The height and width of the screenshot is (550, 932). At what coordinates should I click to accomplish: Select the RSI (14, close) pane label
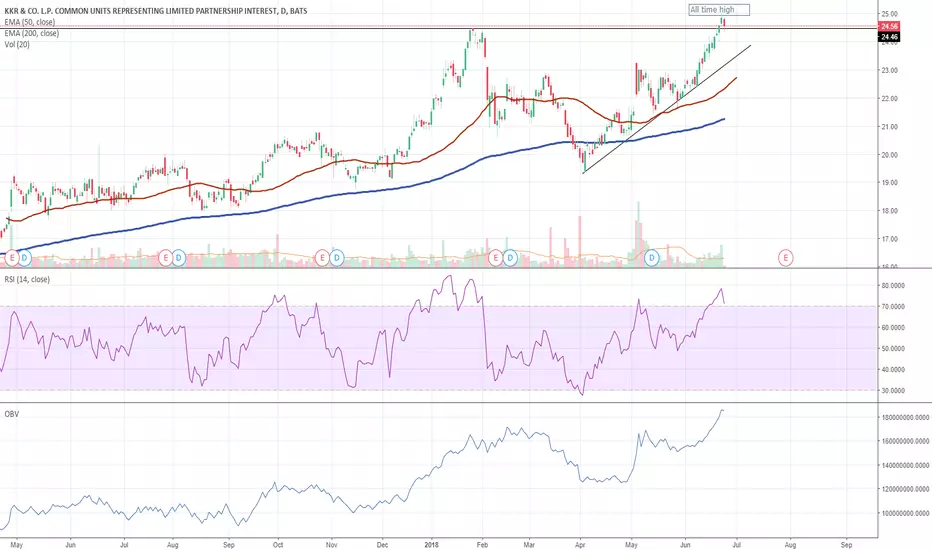[27, 279]
